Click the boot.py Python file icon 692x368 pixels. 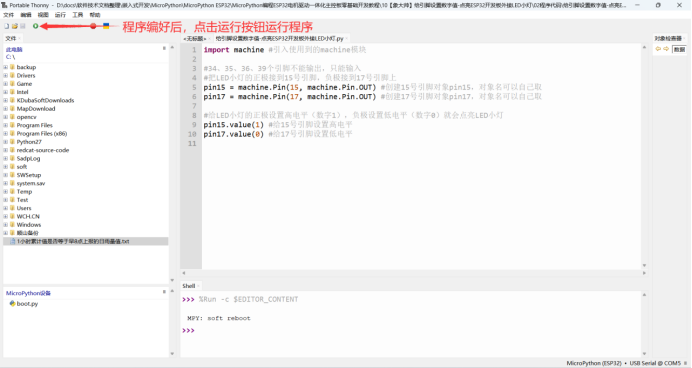12,304
